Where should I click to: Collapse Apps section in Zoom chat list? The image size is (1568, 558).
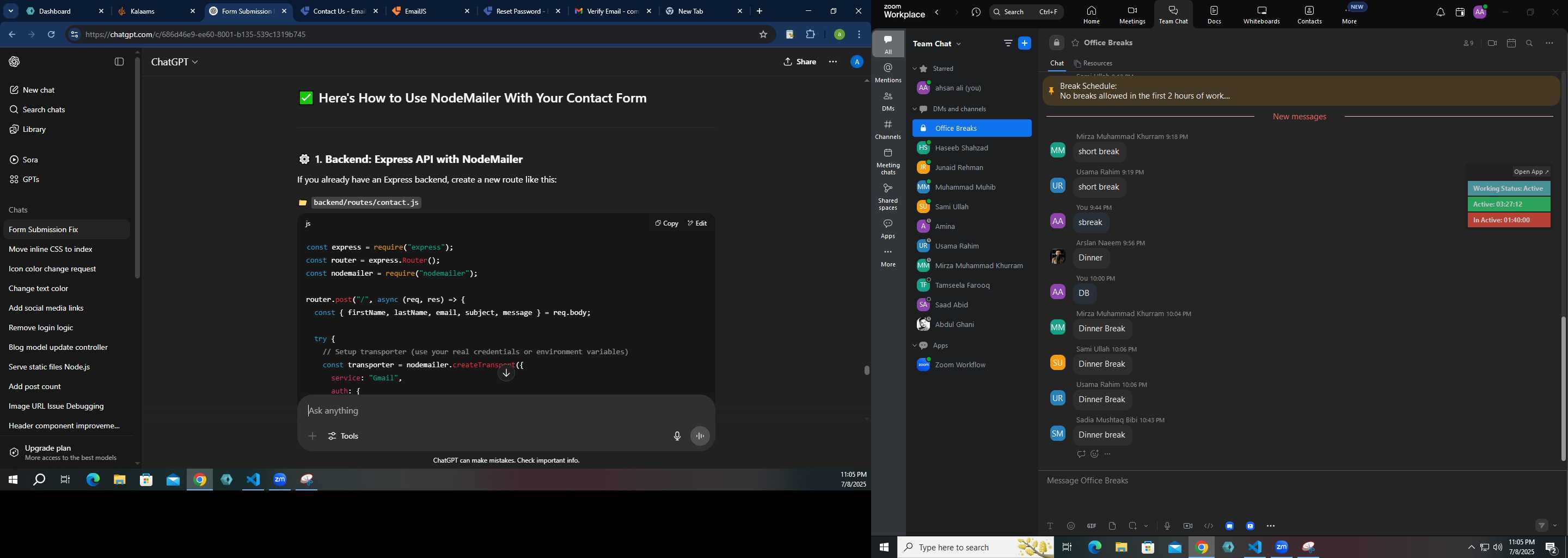[914, 345]
